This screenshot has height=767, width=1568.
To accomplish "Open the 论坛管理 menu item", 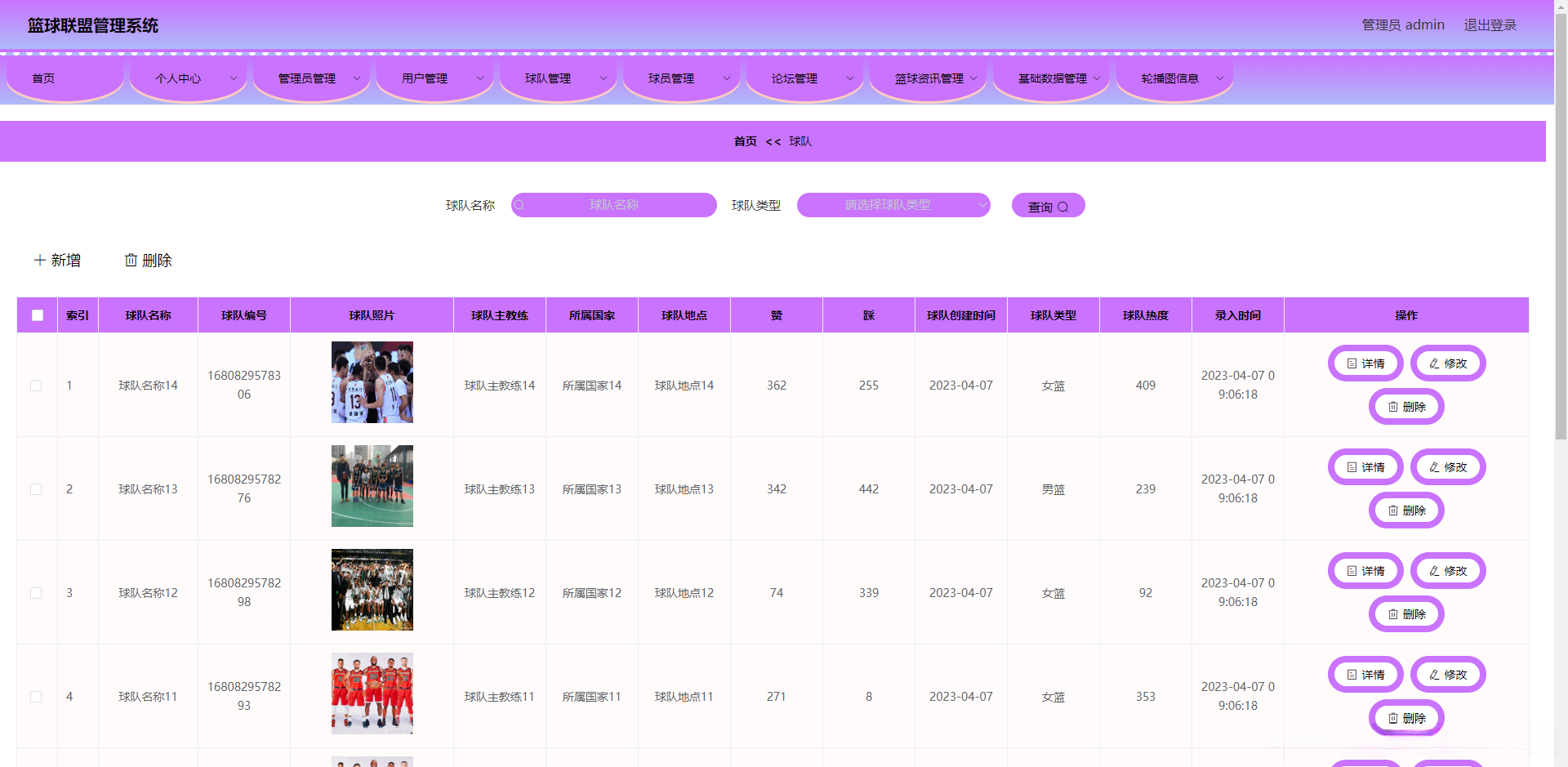I will [x=804, y=78].
